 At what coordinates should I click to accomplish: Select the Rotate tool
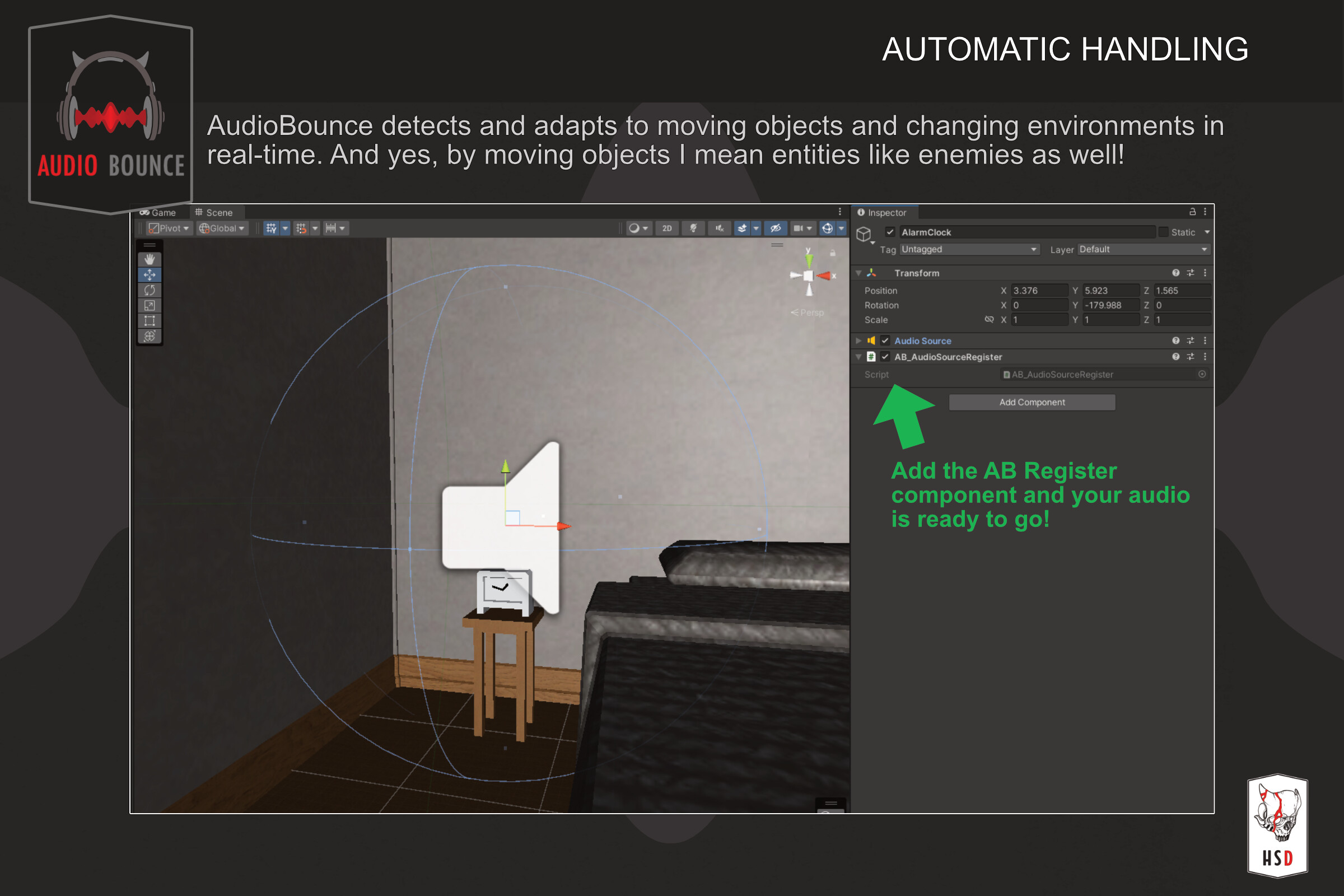(150, 291)
